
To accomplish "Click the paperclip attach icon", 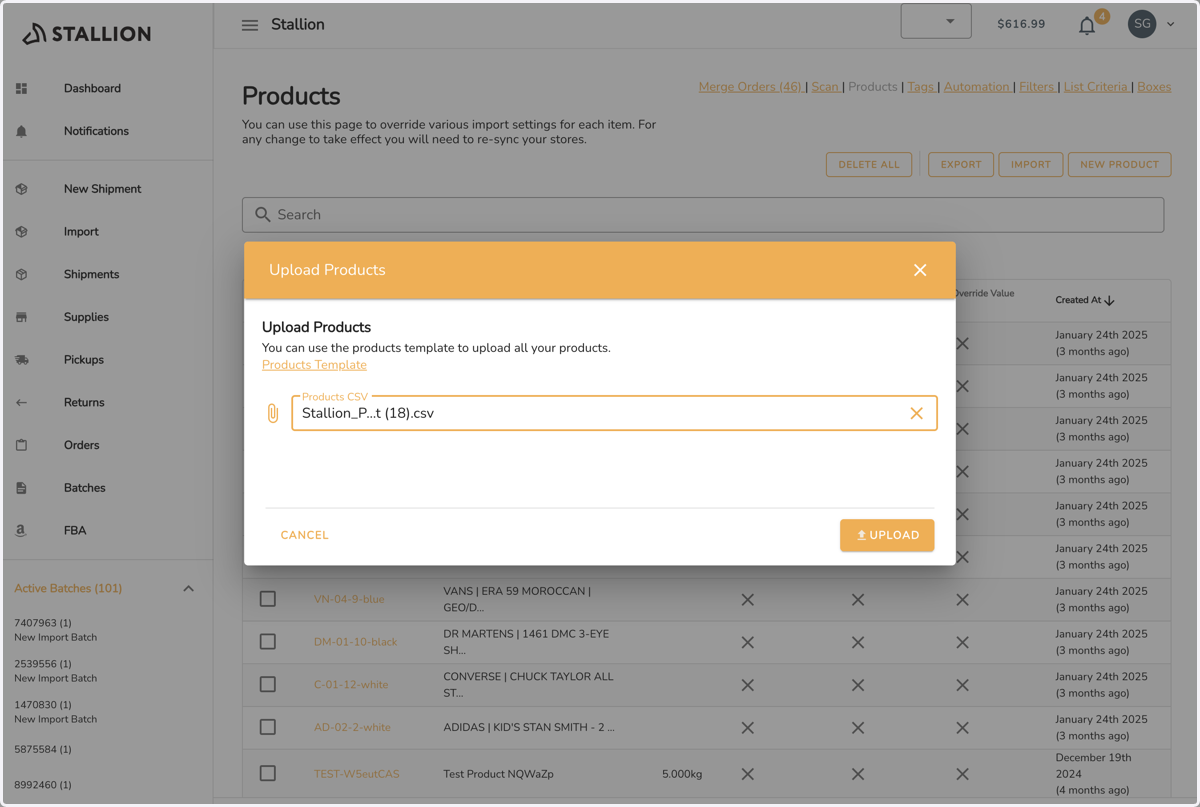I will 272,413.
